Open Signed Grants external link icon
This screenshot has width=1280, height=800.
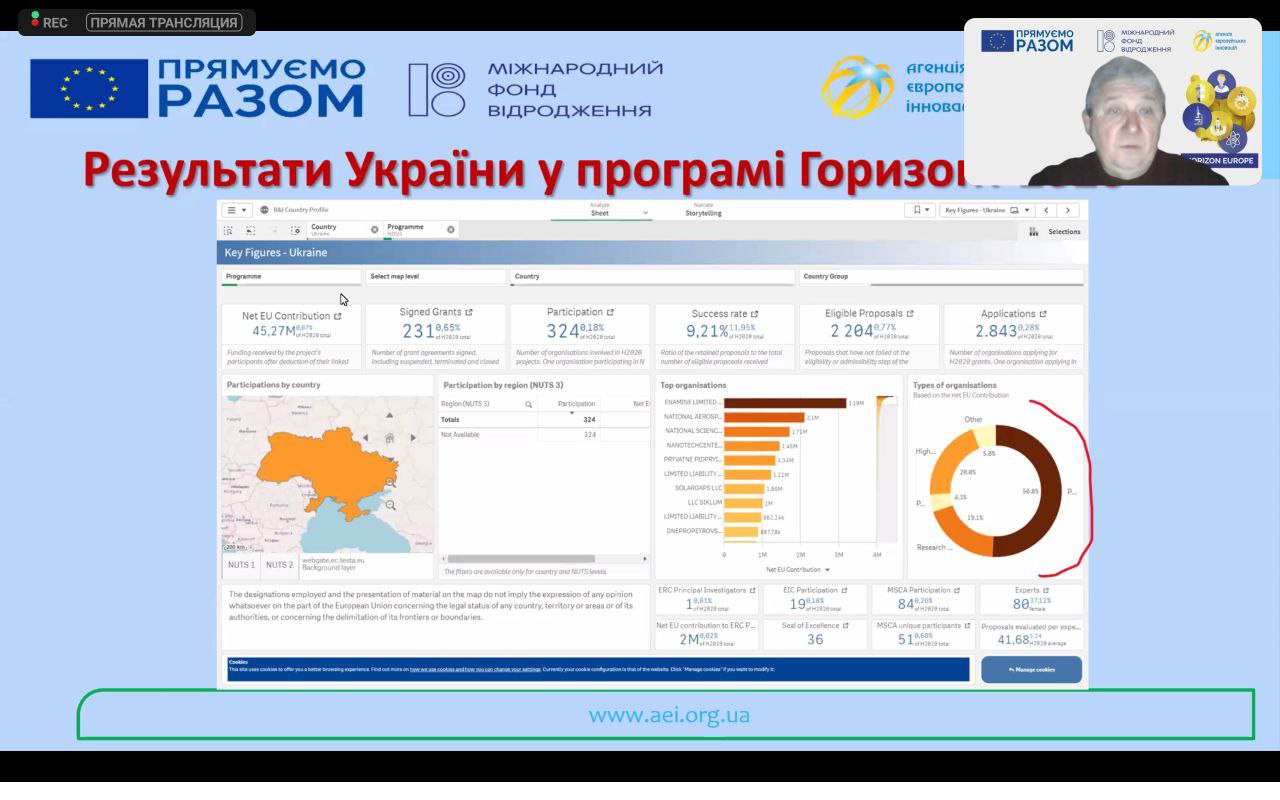coord(469,313)
